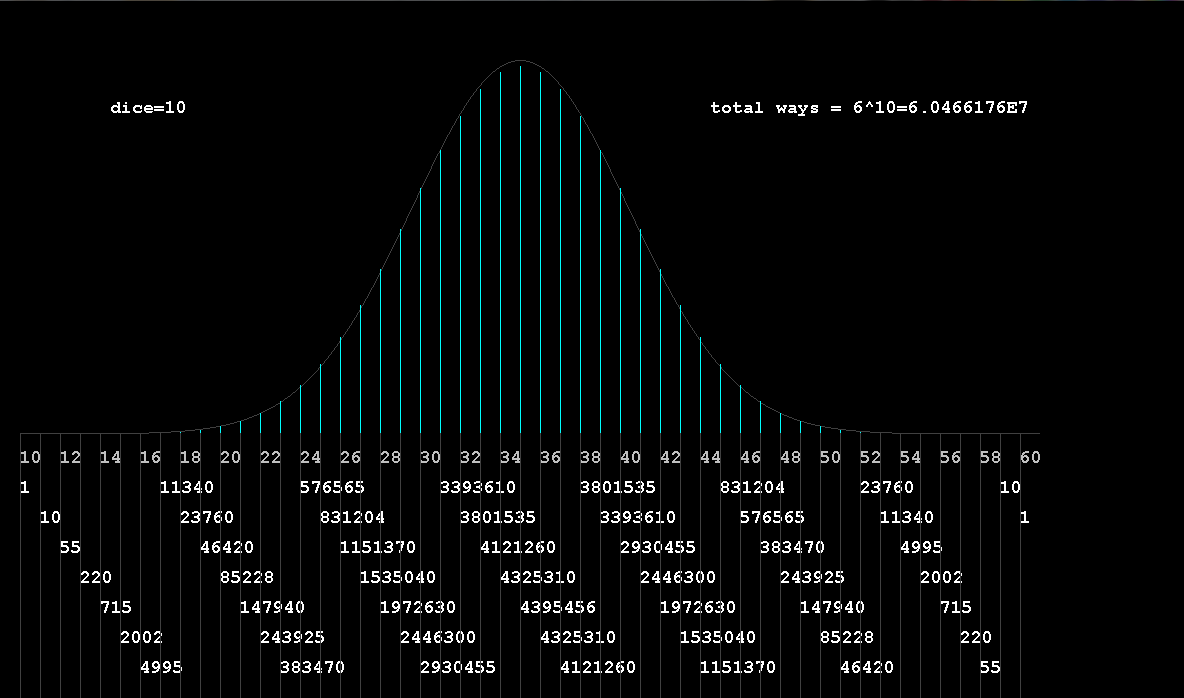The height and width of the screenshot is (698, 1184).
Task: Select axis tick label 32
Action: click(x=470, y=458)
